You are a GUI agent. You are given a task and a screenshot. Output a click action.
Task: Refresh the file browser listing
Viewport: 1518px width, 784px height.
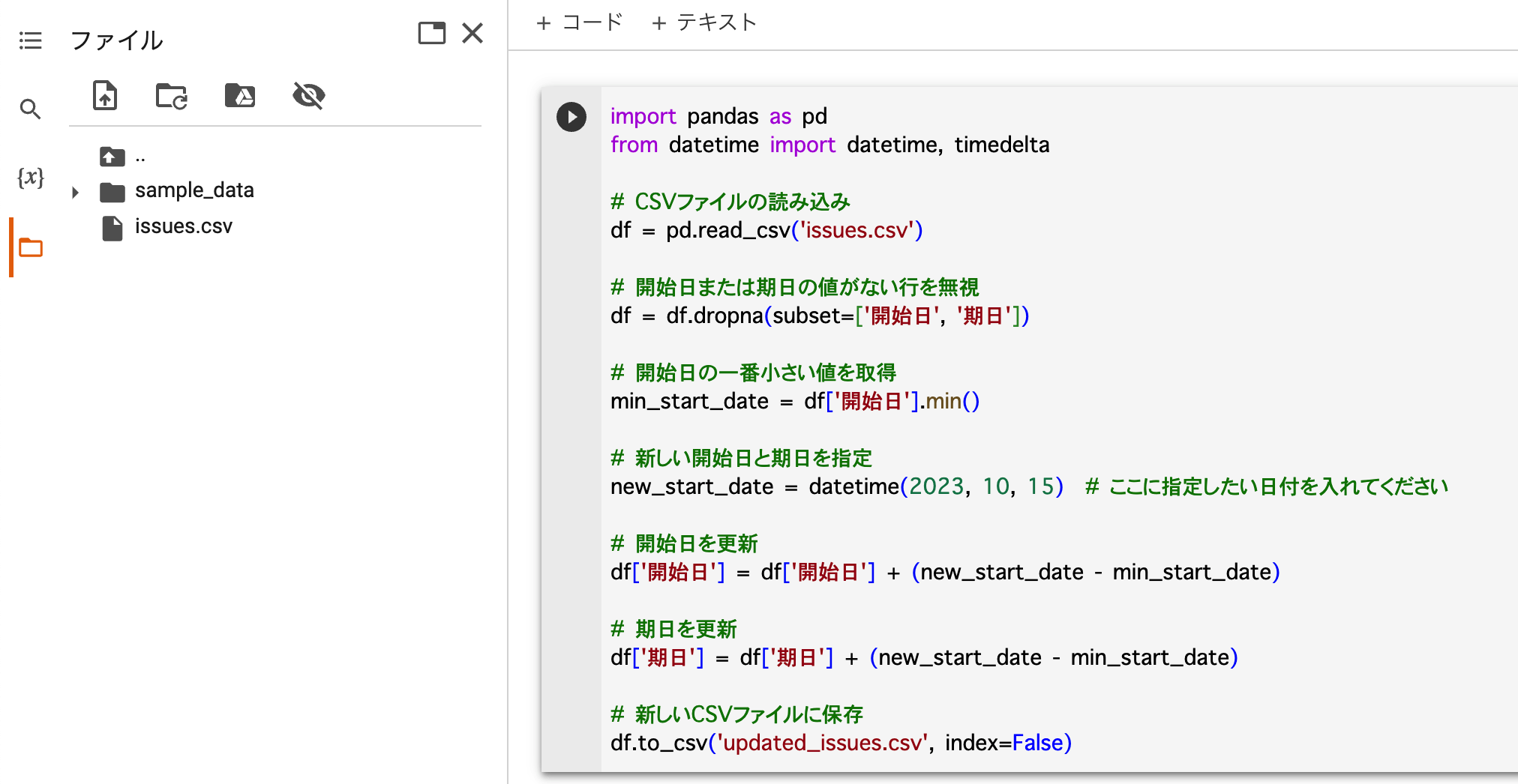pyautogui.click(x=171, y=96)
